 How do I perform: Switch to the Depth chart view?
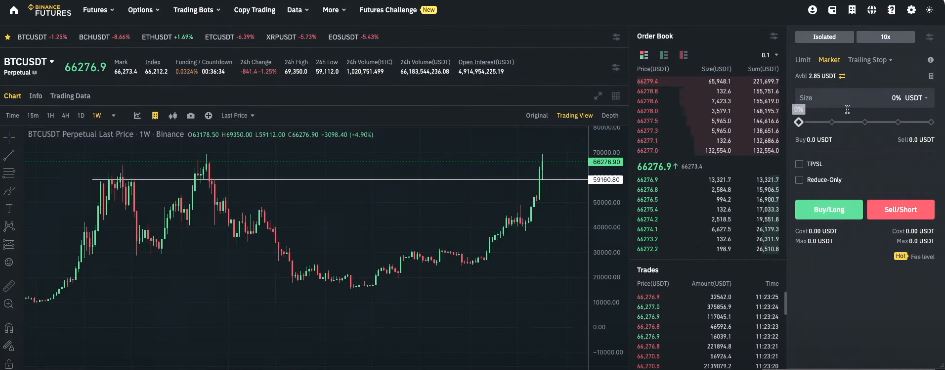tap(610, 116)
